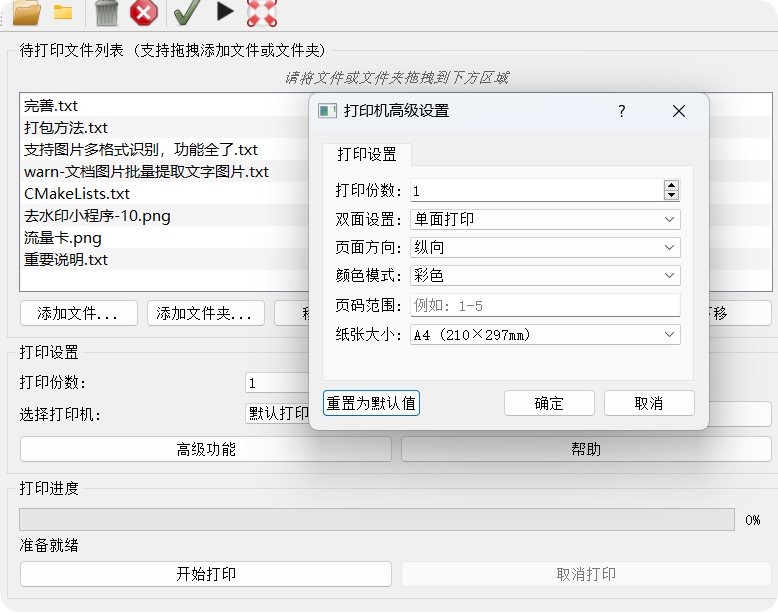Select 去水印小程序-10.png in file list
778x612 pixels.
[166, 216]
